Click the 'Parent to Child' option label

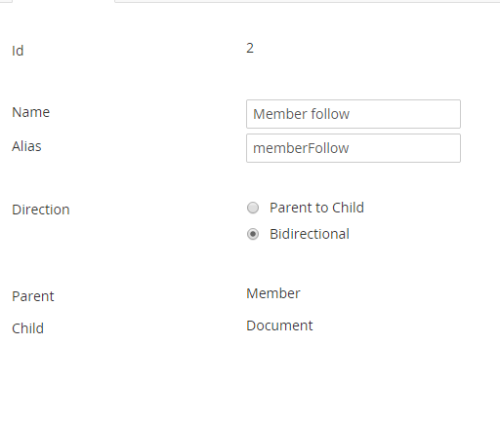click(x=317, y=208)
